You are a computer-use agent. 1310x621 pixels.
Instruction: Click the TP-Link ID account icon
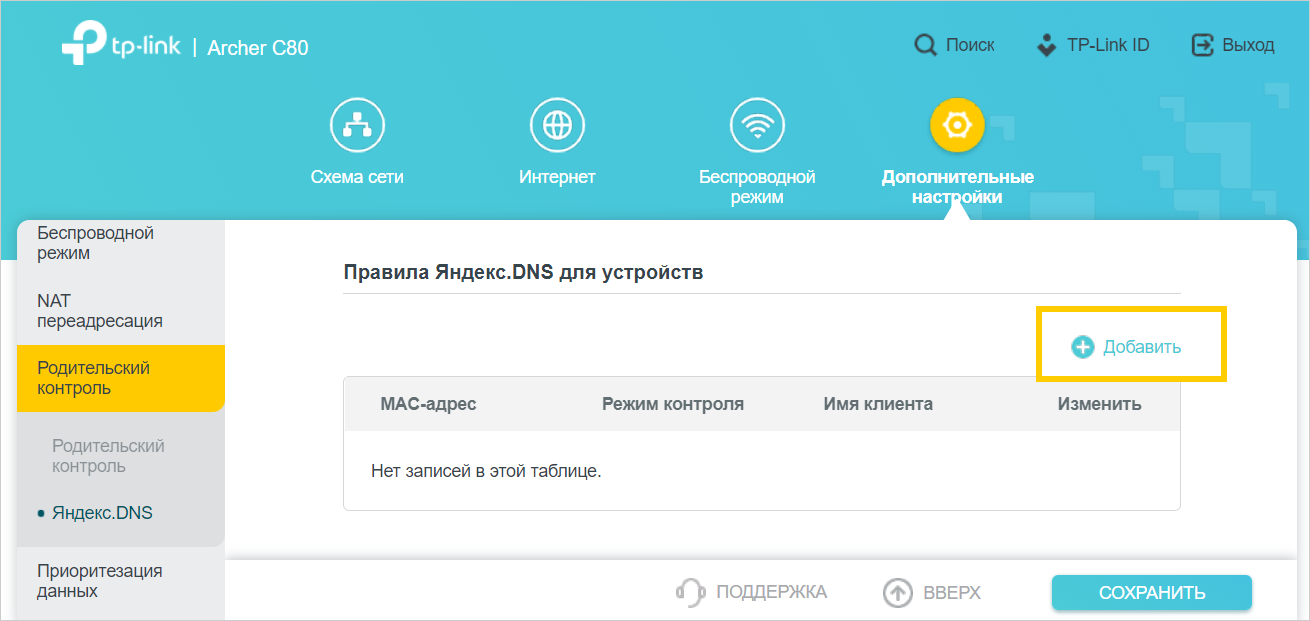pyautogui.click(x=1046, y=45)
